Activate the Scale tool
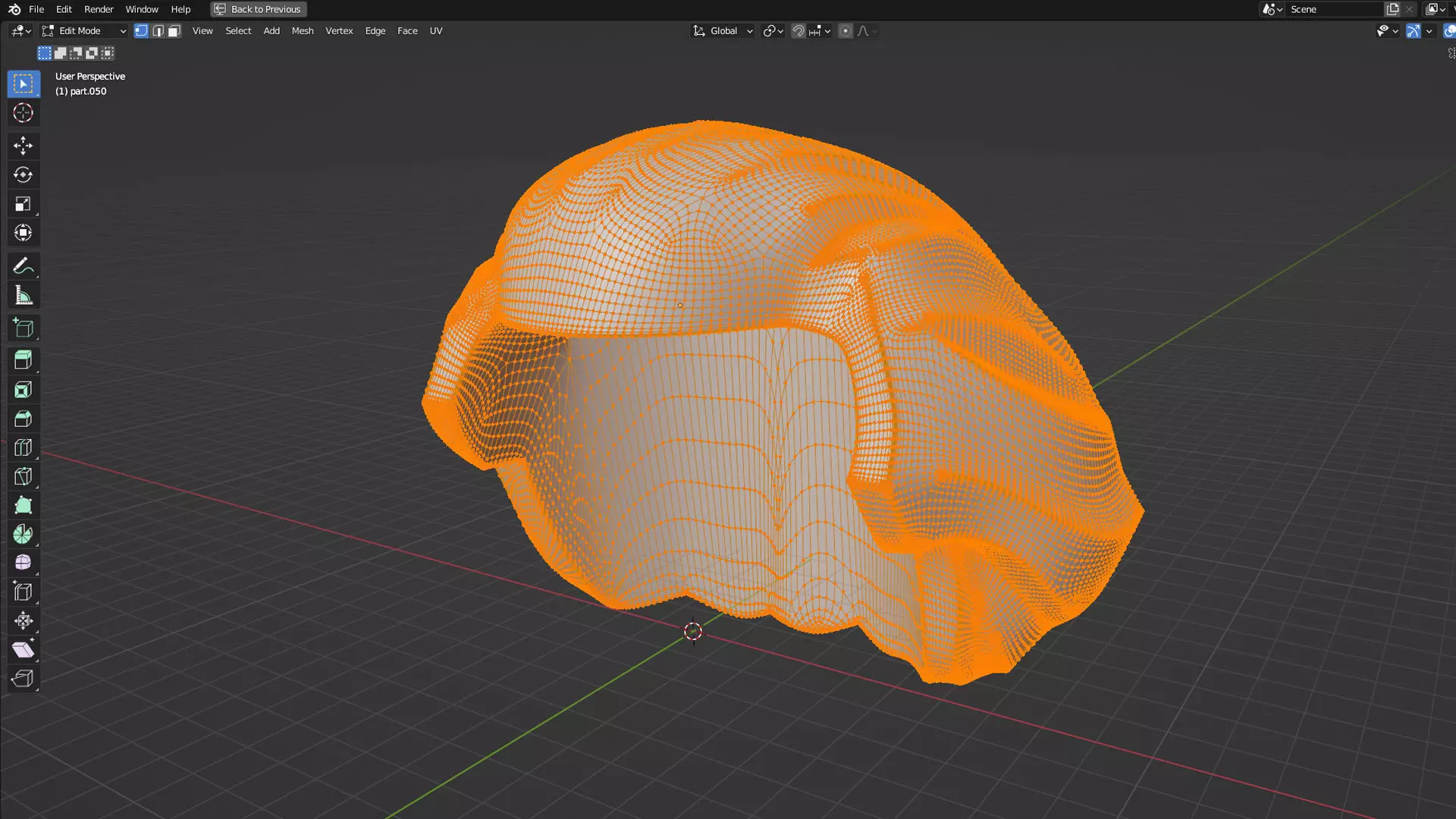1456x819 pixels. coord(23,204)
